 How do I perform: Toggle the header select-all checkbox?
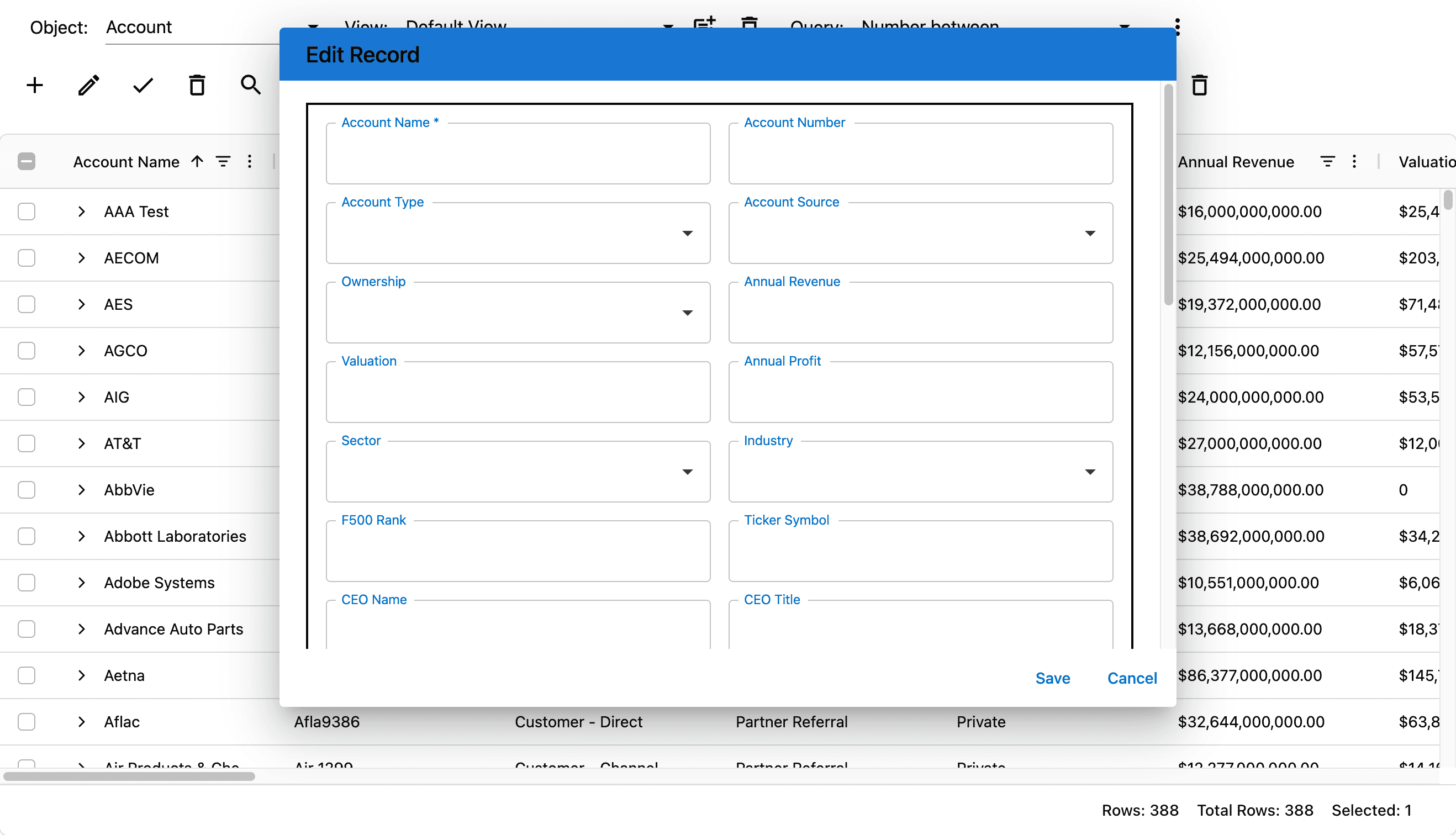tap(27, 162)
